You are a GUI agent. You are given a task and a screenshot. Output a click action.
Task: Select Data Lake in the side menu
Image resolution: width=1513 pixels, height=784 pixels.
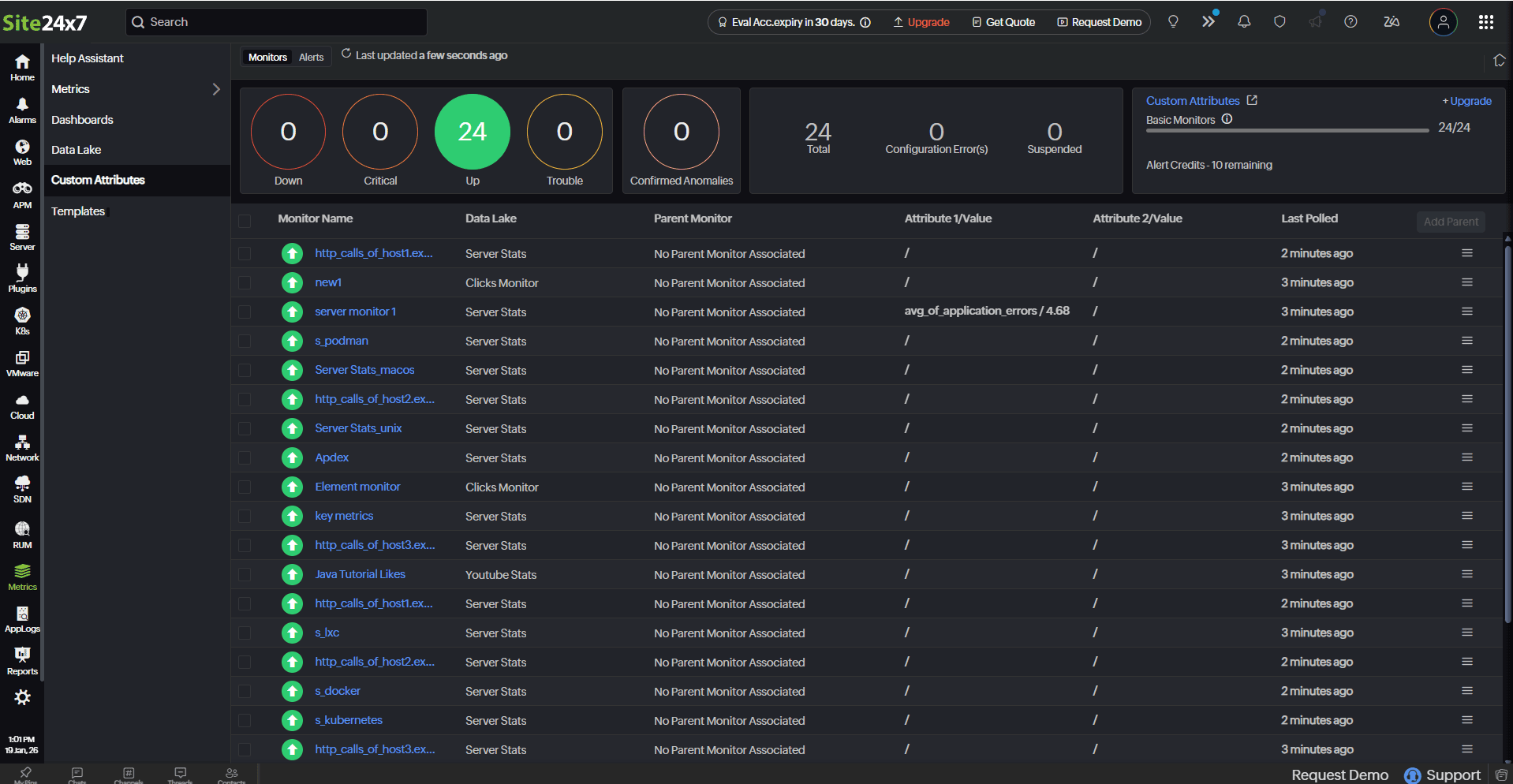77,150
